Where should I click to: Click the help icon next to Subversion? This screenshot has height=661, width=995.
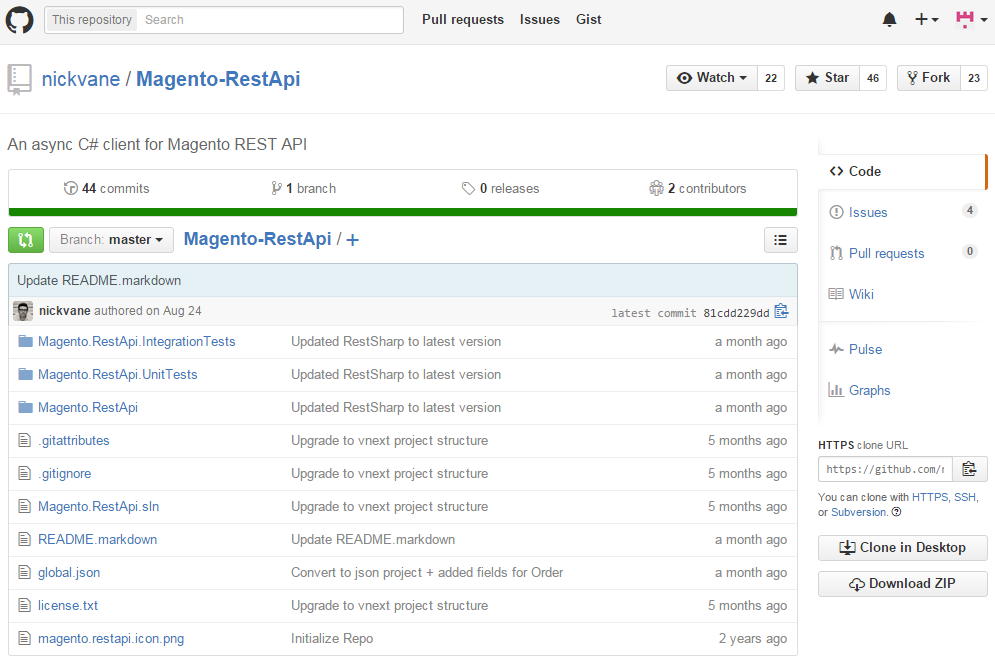pyautogui.click(x=896, y=512)
